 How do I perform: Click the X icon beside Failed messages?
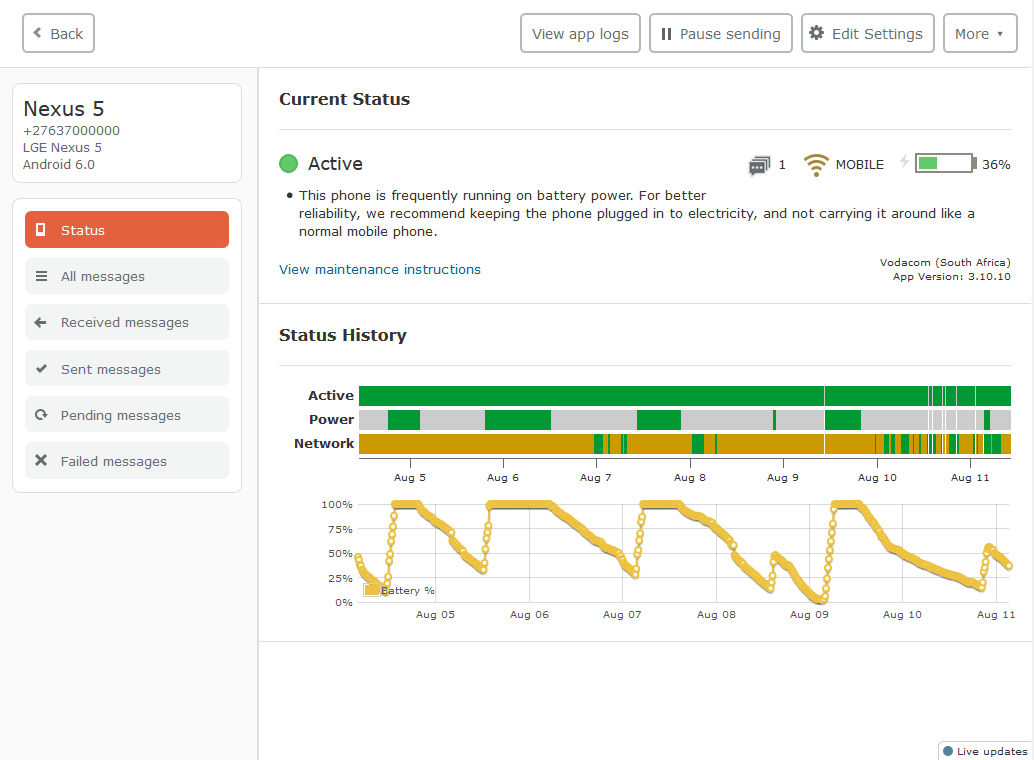click(41, 460)
